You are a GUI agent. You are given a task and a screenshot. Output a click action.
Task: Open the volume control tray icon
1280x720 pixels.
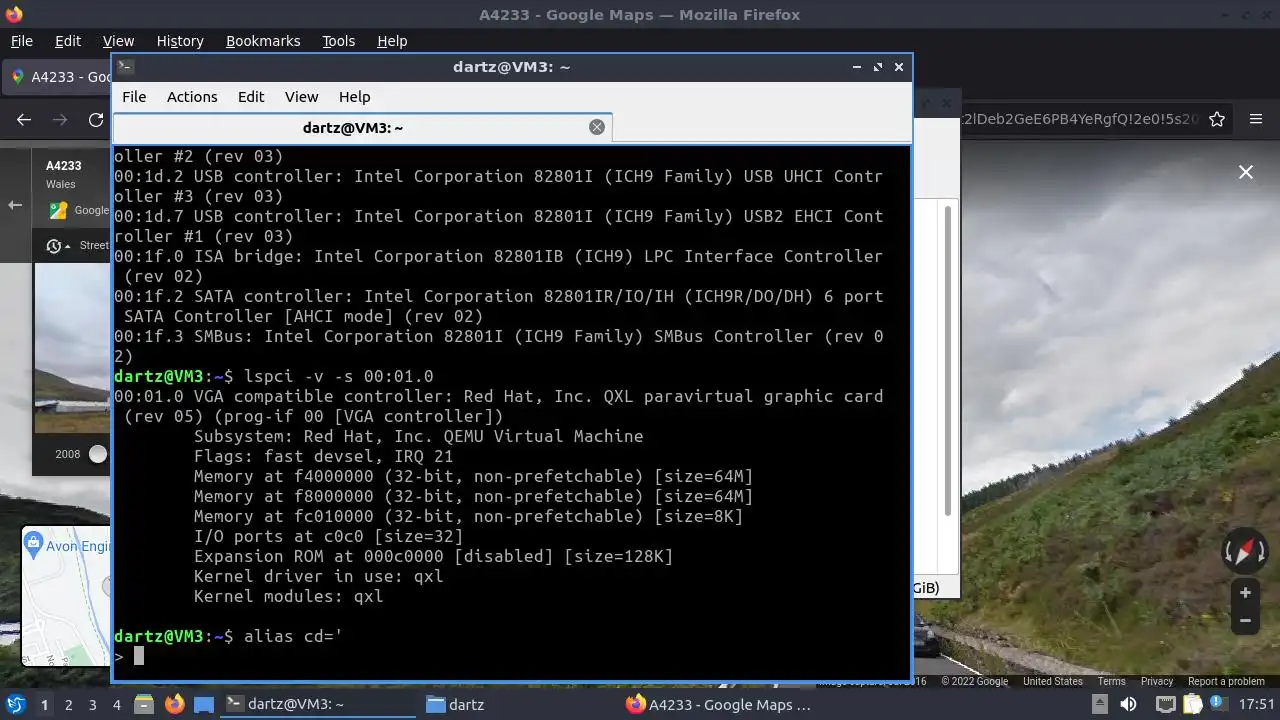pos(1128,705)
